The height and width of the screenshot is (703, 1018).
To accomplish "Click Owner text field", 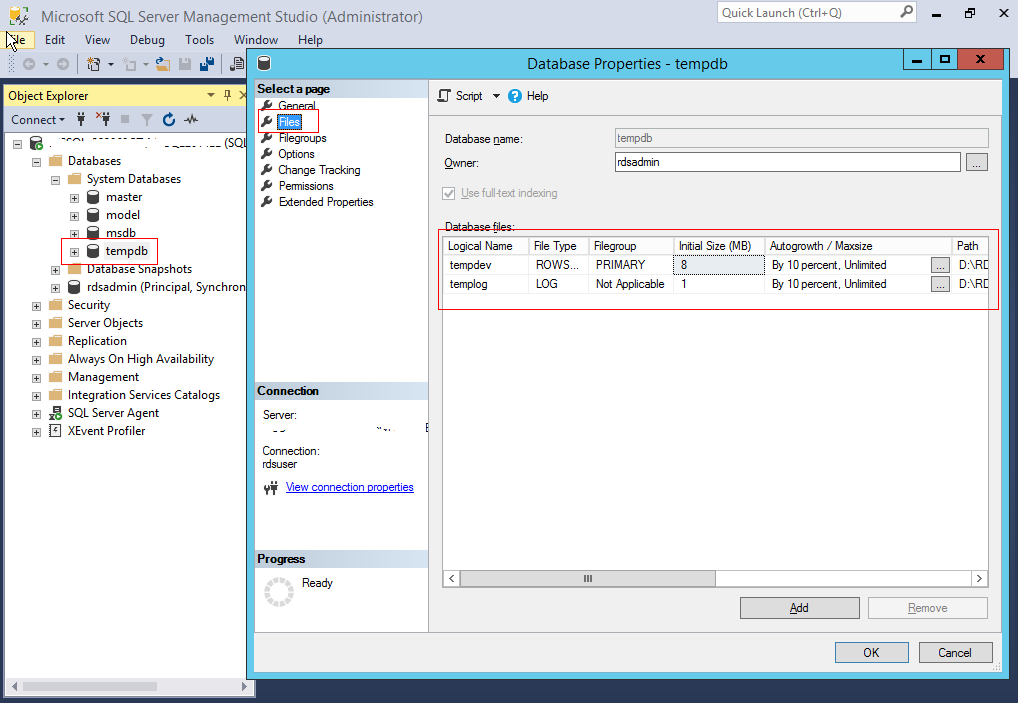I will click(787, 162).
